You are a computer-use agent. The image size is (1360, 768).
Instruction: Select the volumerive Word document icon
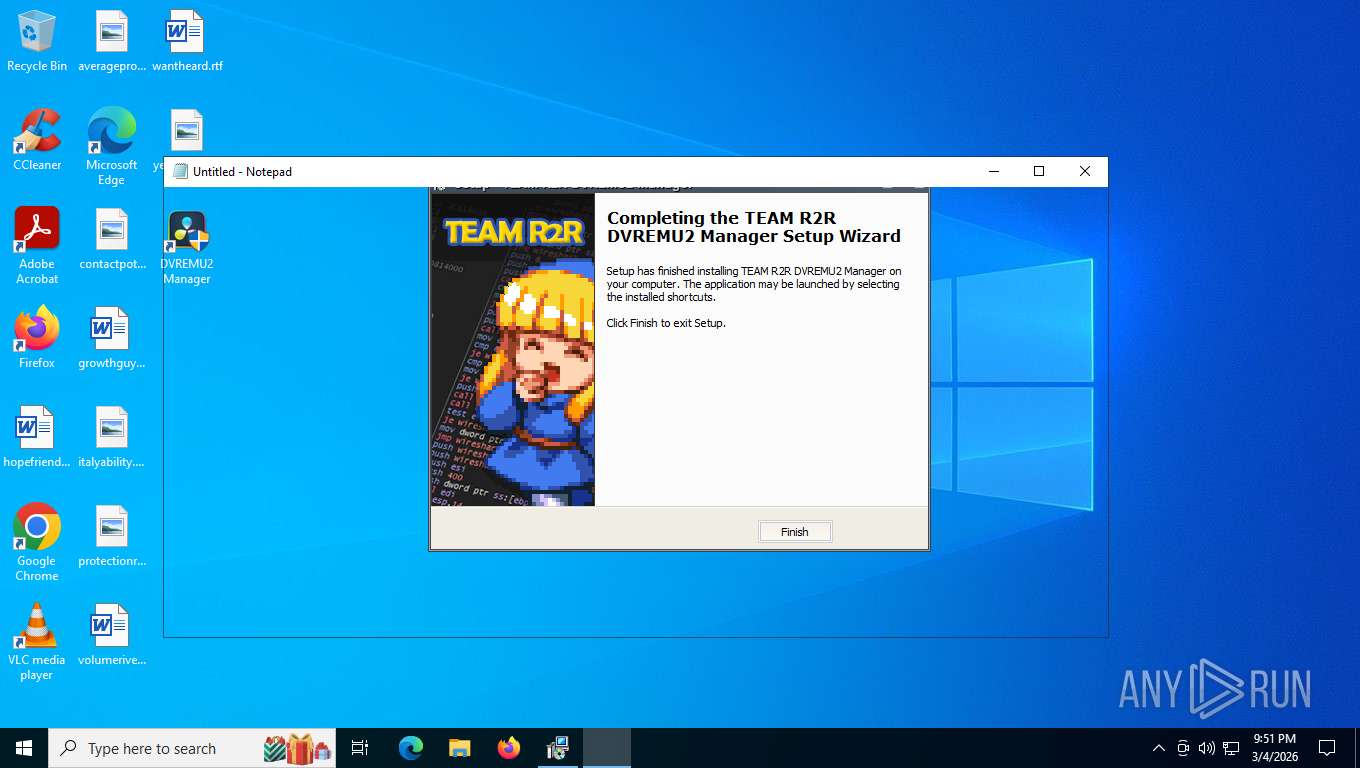coord(112,635)
